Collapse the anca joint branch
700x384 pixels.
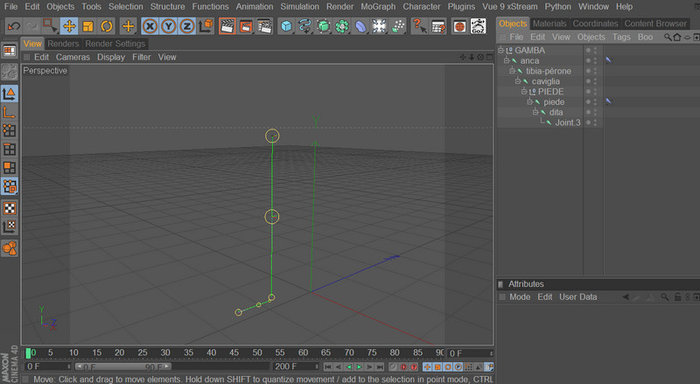(507, 60)
